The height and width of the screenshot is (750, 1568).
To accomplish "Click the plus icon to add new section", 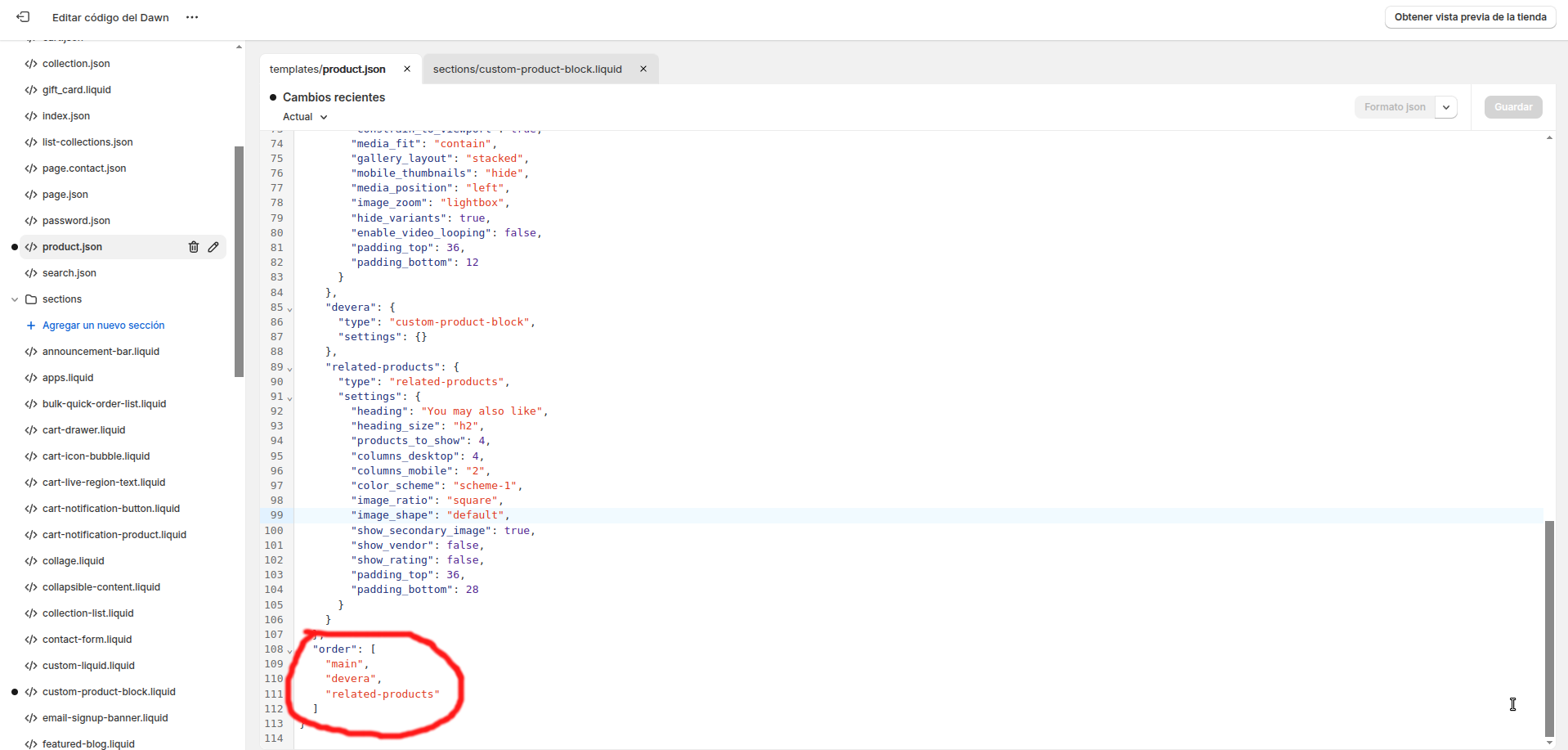I will [x=31, y=326].
